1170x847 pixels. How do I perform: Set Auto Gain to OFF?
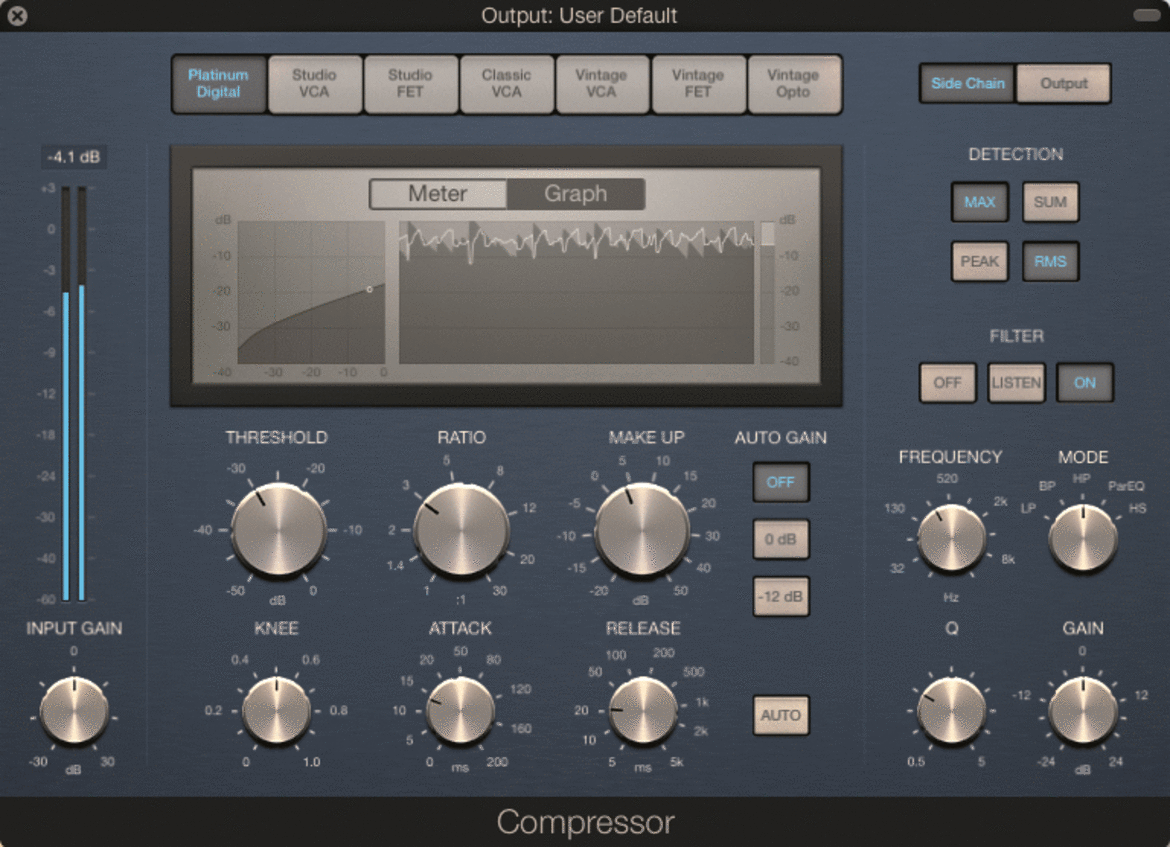point(780,483)
